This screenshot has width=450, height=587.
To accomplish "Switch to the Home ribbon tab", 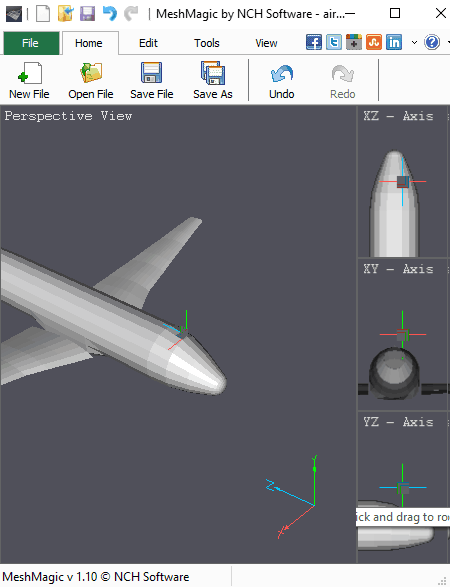I will click(89, 43).
